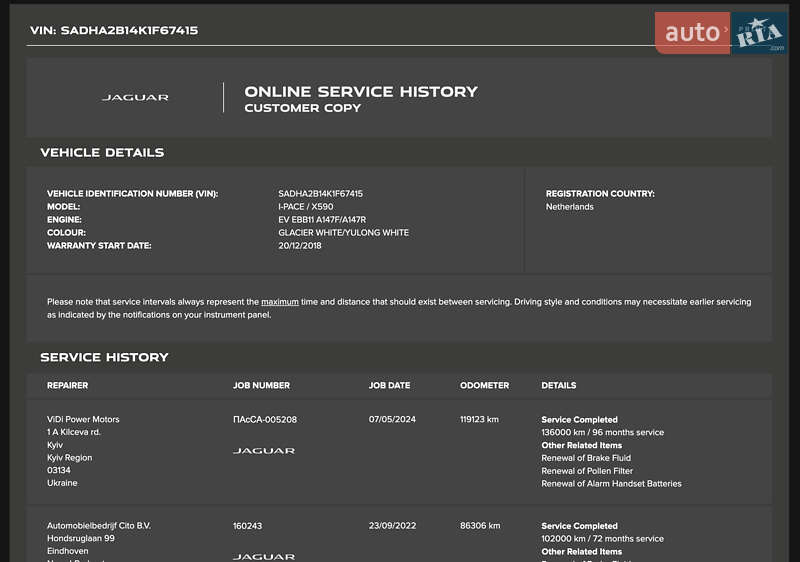
Task: Click the Jaguar logo in the header
Action: 135,98
